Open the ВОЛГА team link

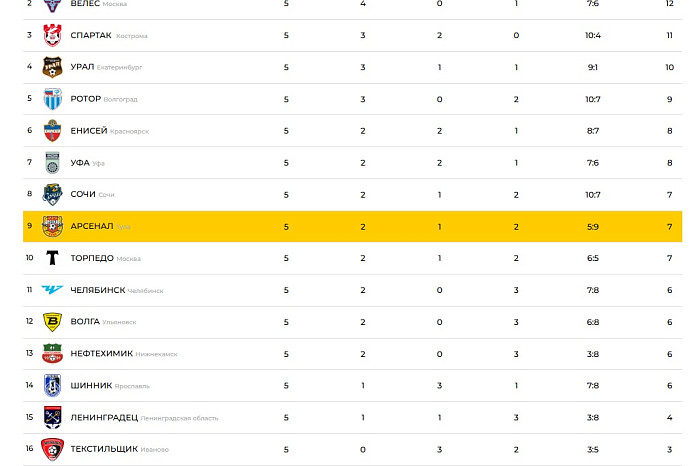(x=85, y=322)
